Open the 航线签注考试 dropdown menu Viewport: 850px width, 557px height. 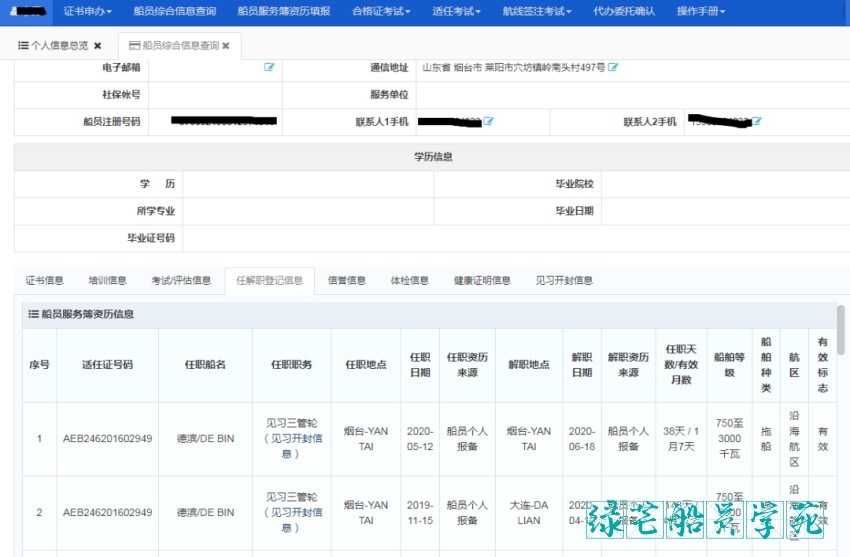(537, 11)
